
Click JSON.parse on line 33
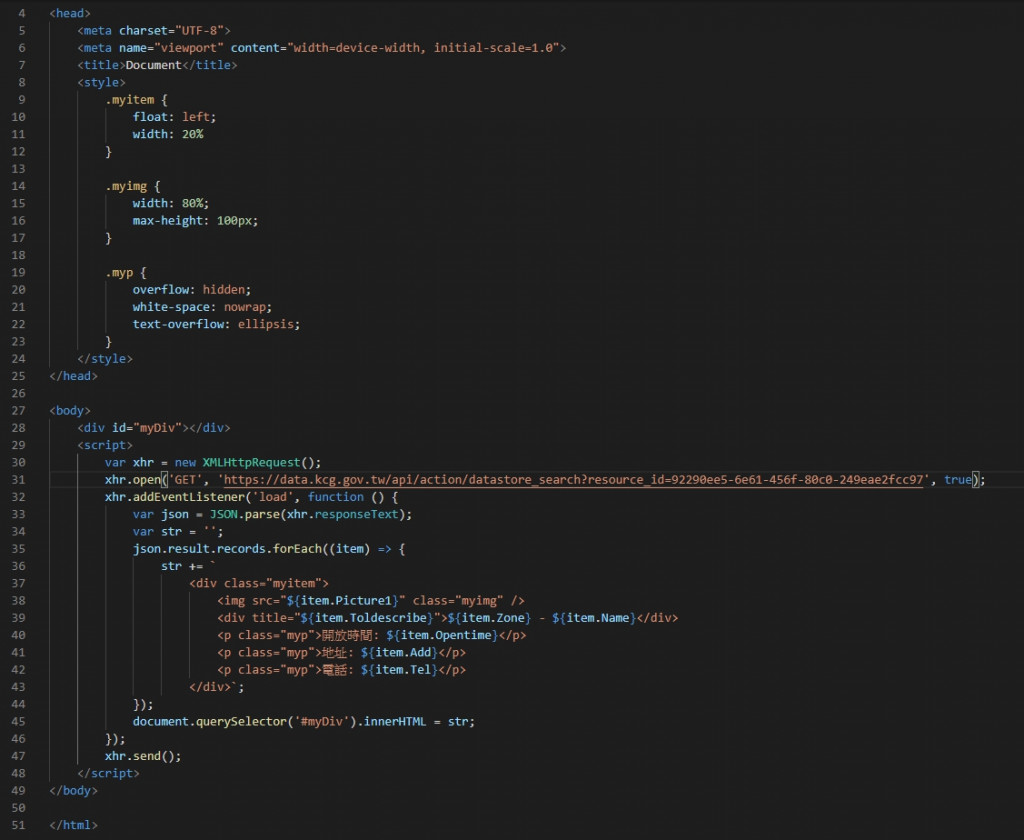click(245, 514)
